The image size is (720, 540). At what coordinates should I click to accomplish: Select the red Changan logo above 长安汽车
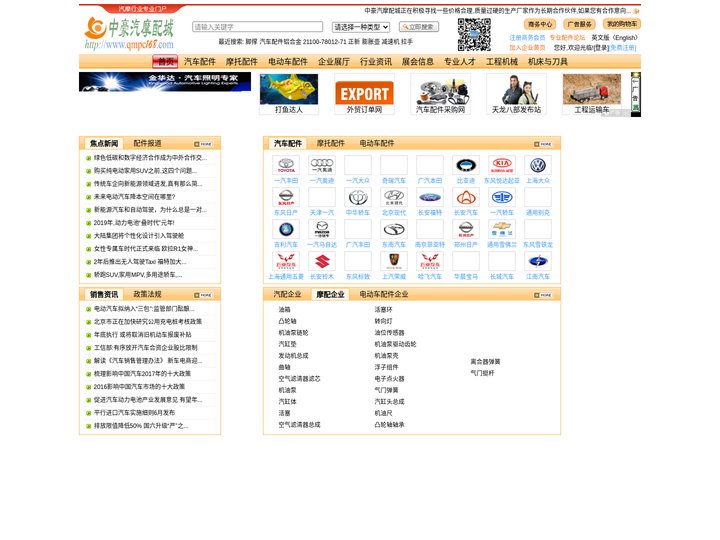point(466,197)
